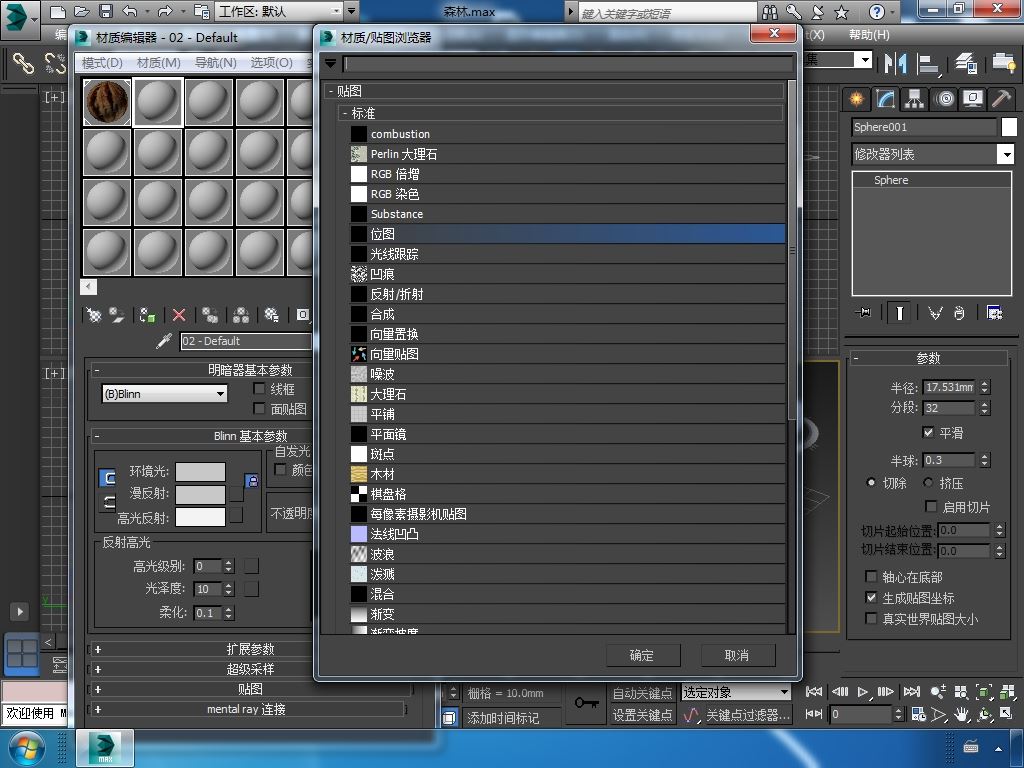The width and height of the screenshot is (1024, 768).
Task: Click the save file icon in title bar
Action: (106, 12)
